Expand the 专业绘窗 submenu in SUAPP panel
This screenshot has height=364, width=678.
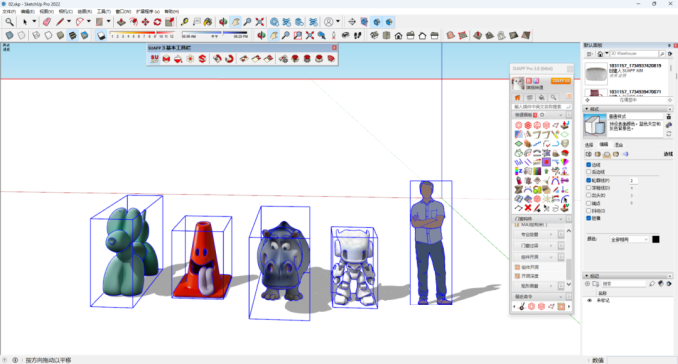[x=534, y=234]
